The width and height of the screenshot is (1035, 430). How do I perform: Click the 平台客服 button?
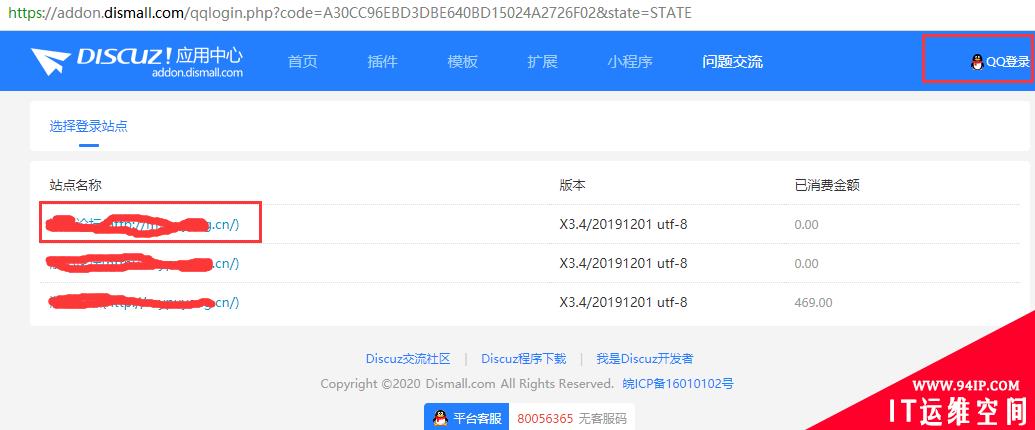[x=467, y=418]
